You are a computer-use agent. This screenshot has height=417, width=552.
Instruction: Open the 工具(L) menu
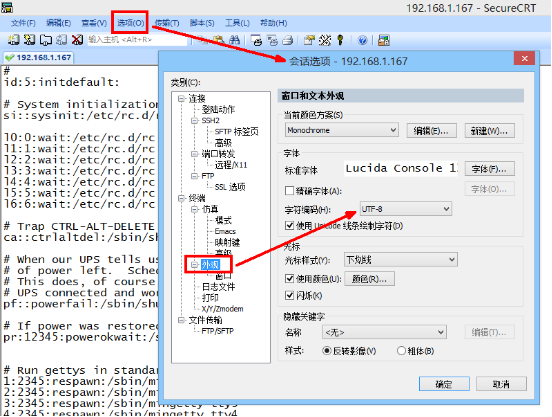click(x=237, y=23)
